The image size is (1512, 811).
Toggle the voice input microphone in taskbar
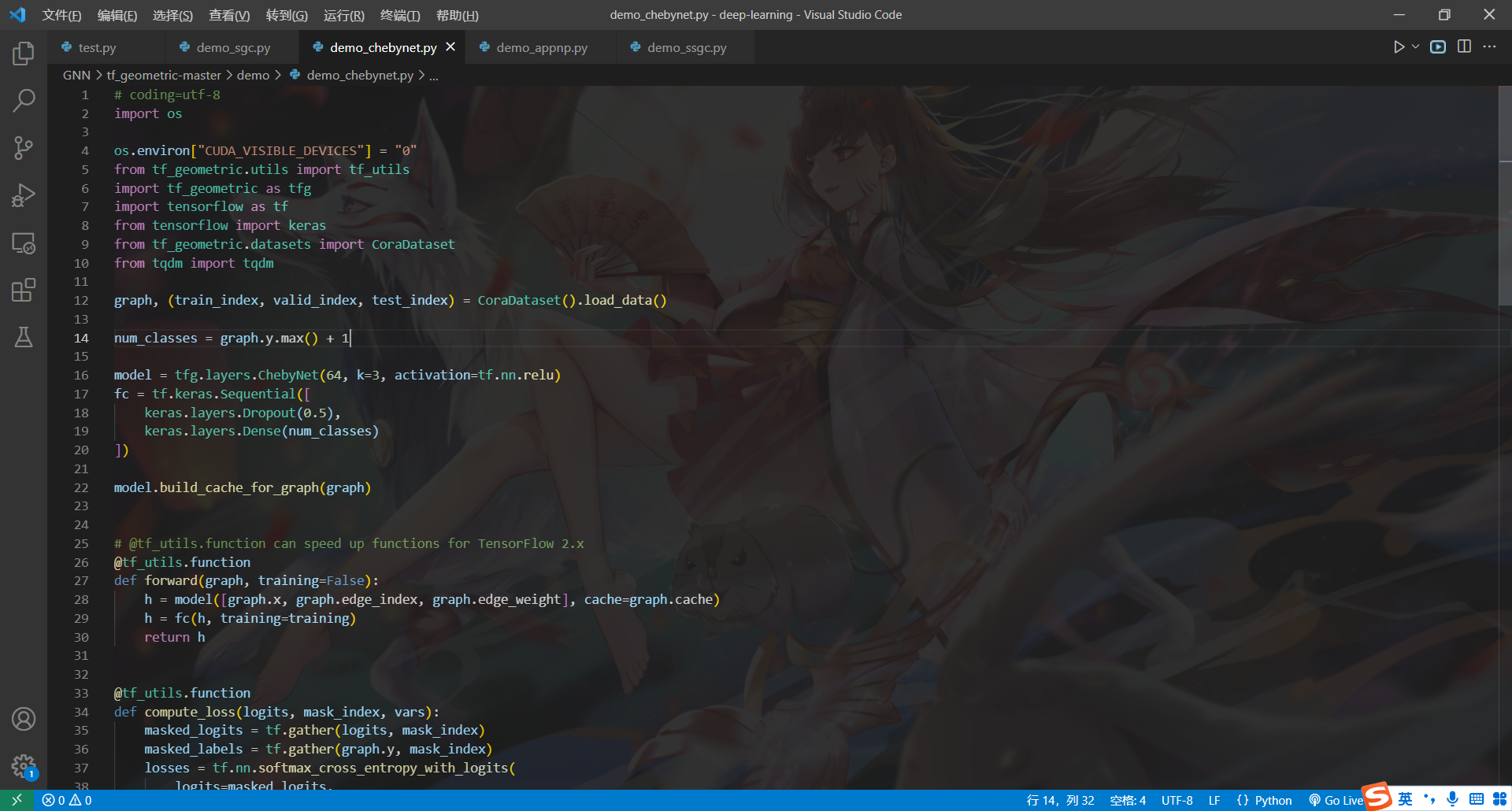click(x=1453, y=798)
